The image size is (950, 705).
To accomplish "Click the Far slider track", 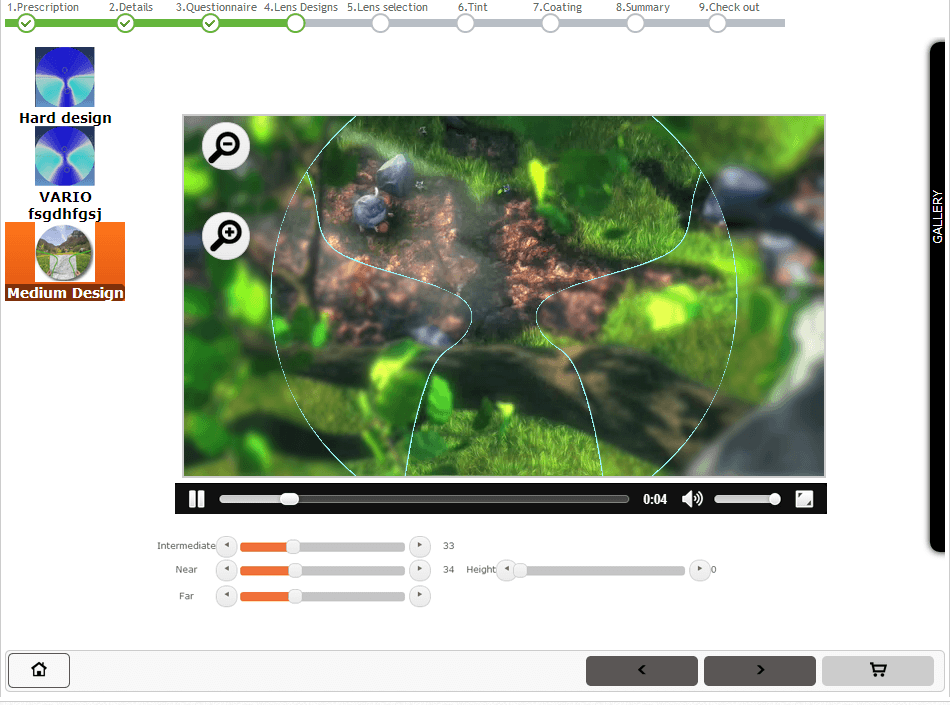I will 350,597.
